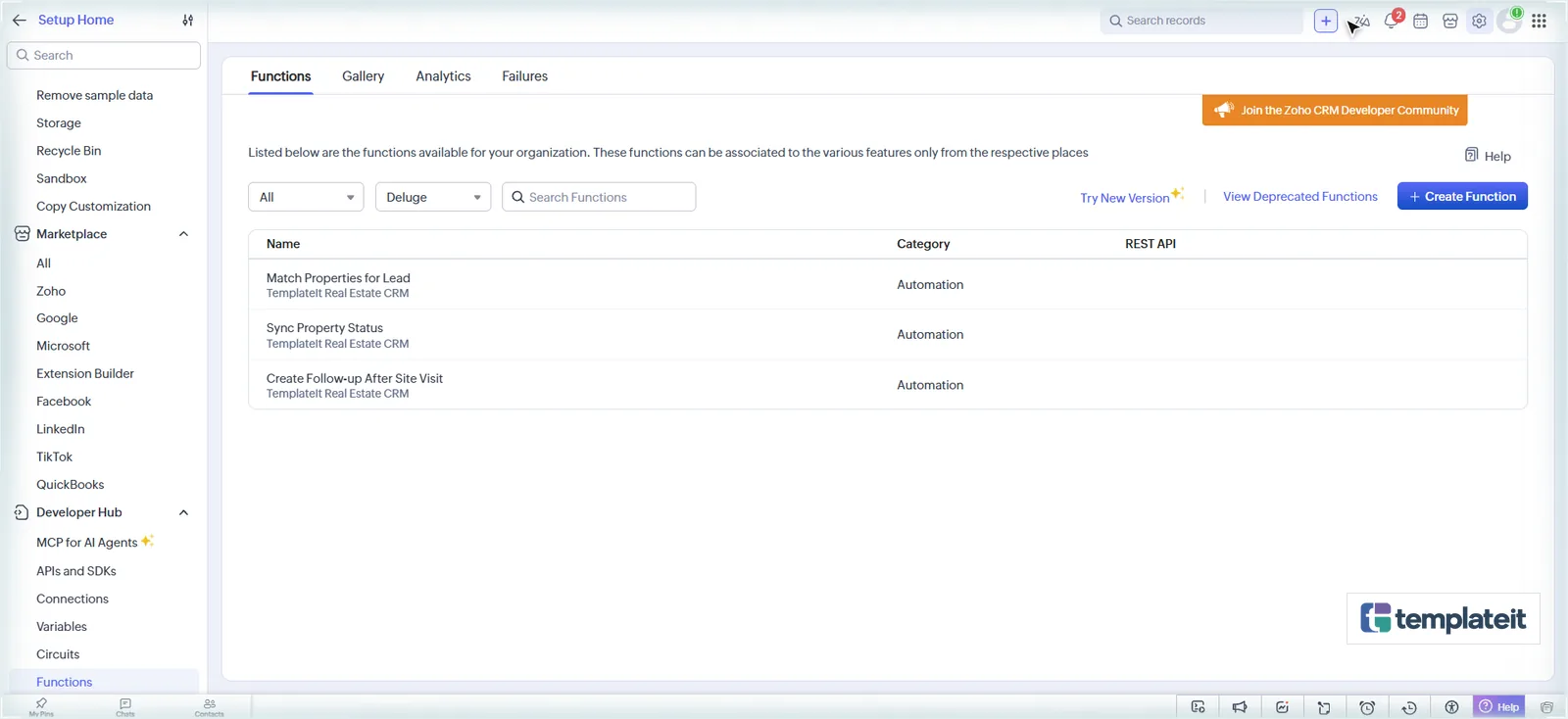Viewport: 1568px width, 719px height.
Task: Open My Pins in bottom bar
Action: pos(41,707)
